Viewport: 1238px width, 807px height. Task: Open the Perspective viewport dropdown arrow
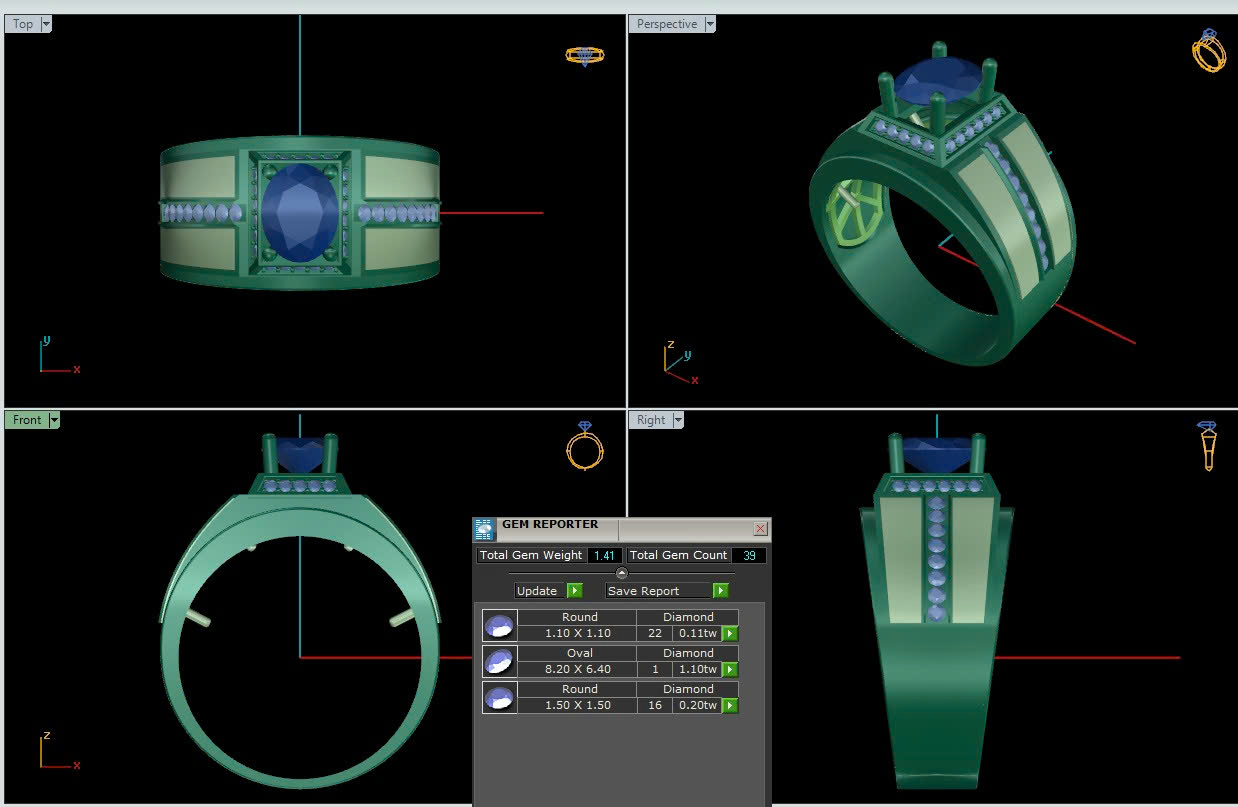click(710, 24)
